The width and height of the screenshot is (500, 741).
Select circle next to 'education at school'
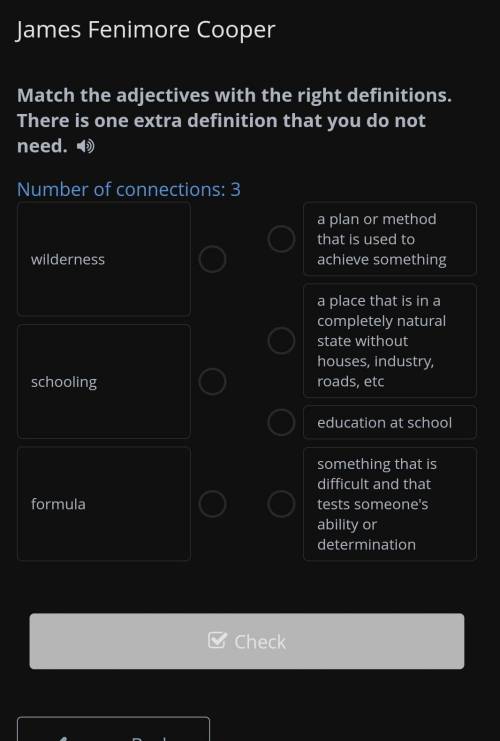tap(281, 422)
